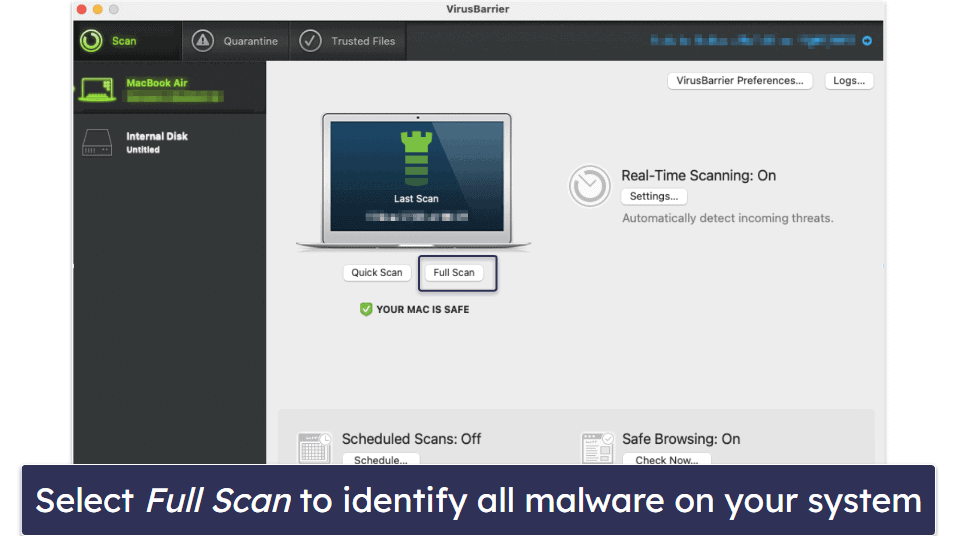Click 'Automatically detect incoming threats.' text
Image resolution: width=955 pixels, height=536 pixels.
[x=727, y=218]
